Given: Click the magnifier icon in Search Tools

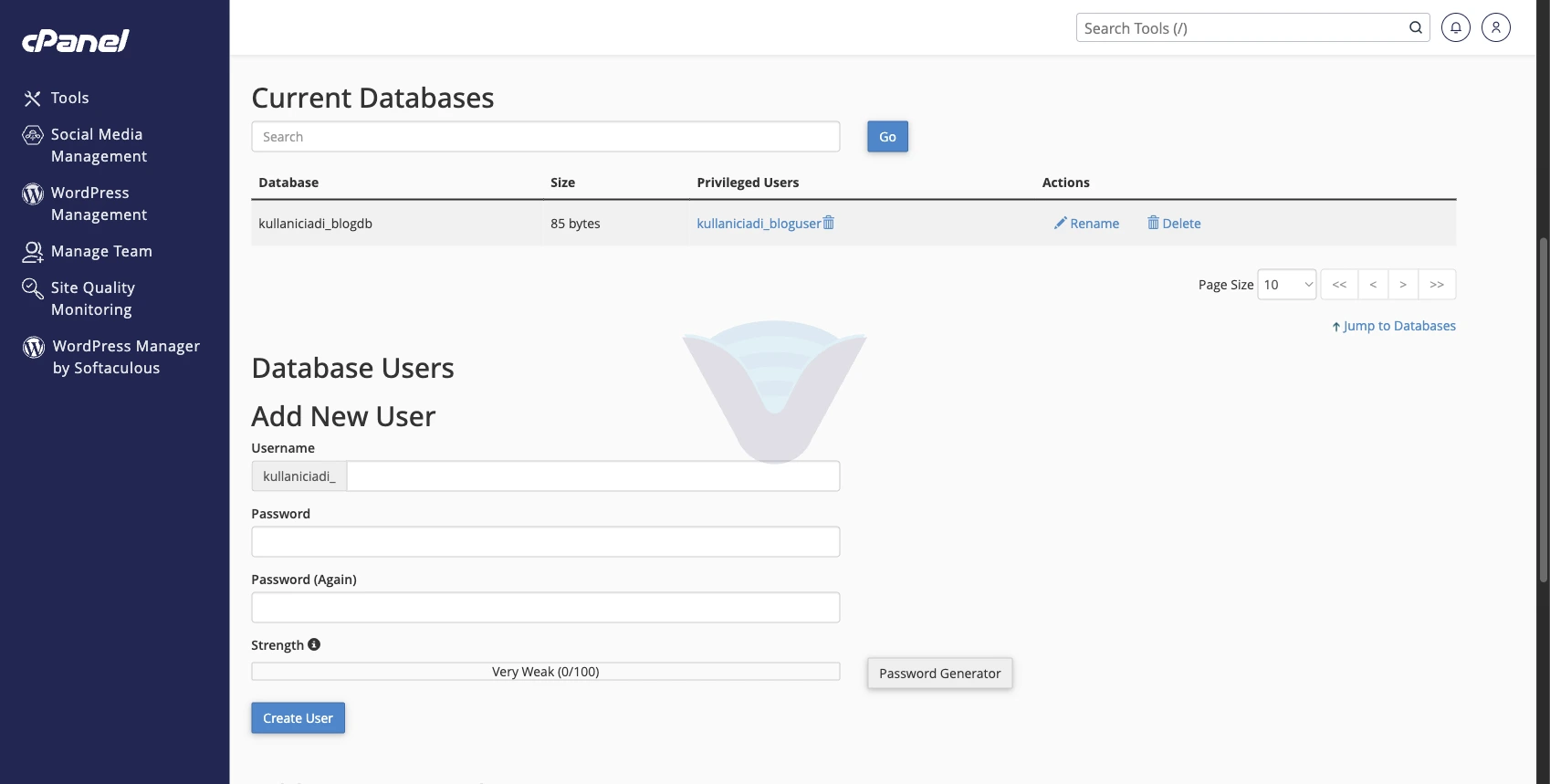Looking at the screenshot, I should tap(1416, 27).
